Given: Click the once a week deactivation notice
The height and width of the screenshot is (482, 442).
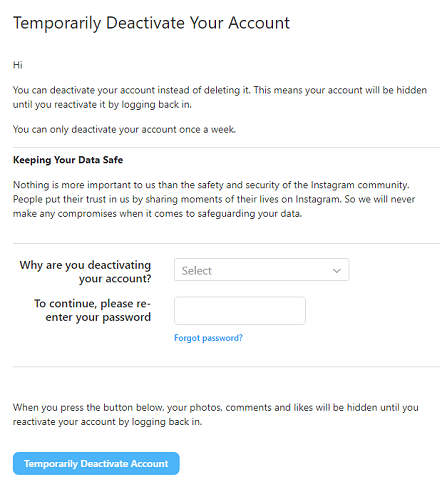Looking at the screenshot, I should tap(124, 129).
